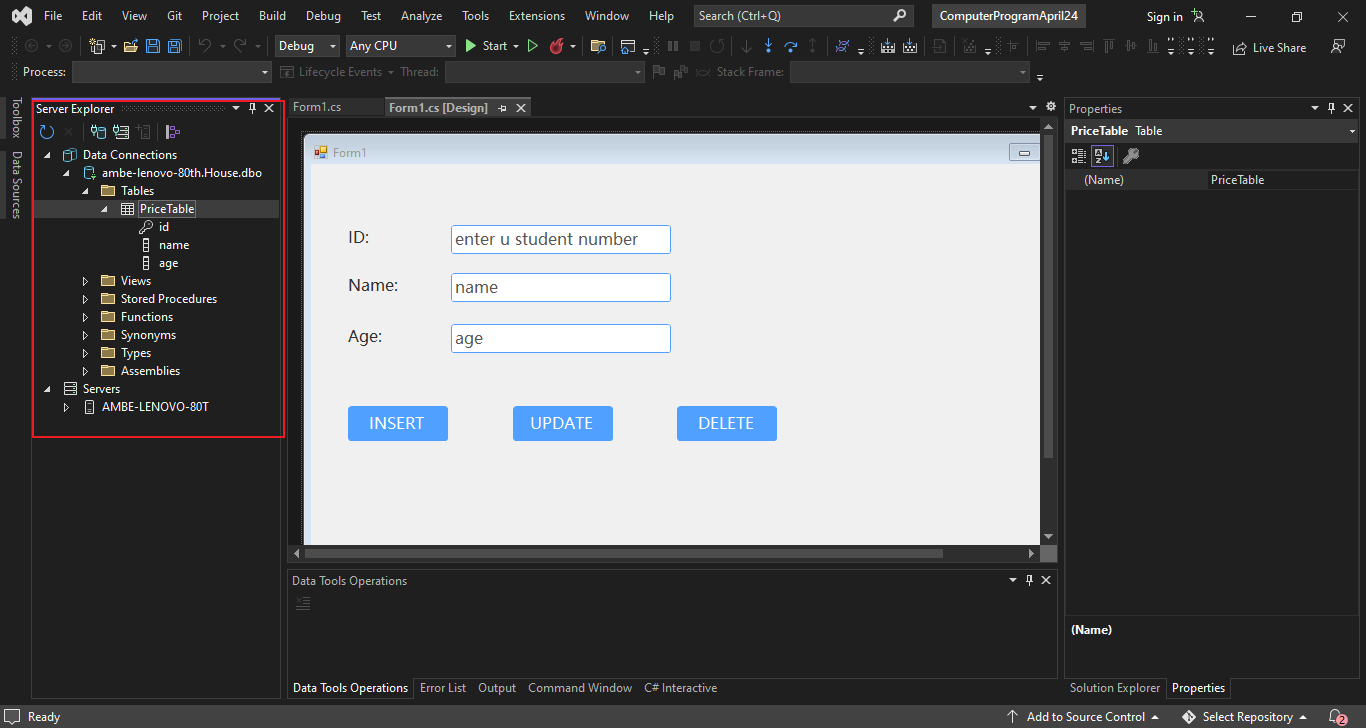Open the Process combo box
Viewport: 1366px width, 728px height.
172,72
